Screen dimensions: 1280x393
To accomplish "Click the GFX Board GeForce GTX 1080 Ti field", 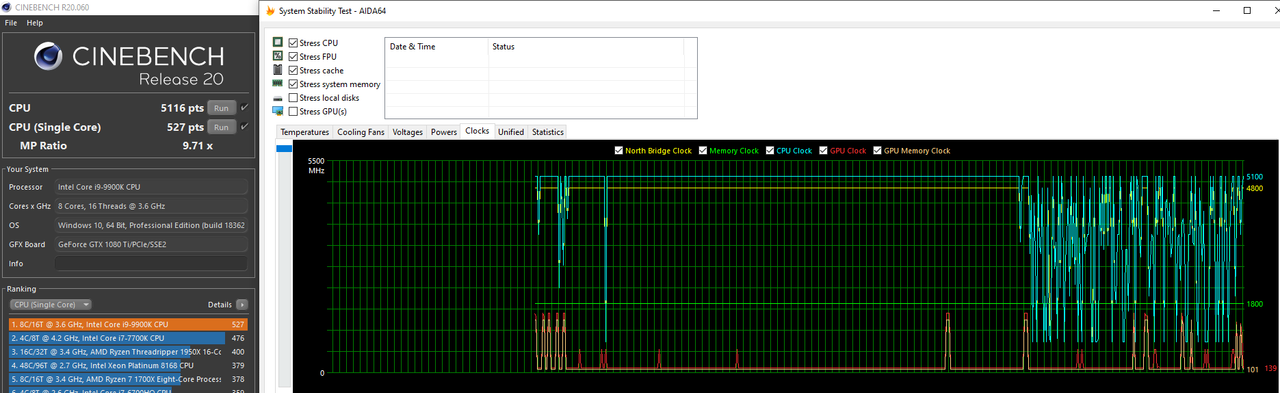I will [x=150, y=244].
